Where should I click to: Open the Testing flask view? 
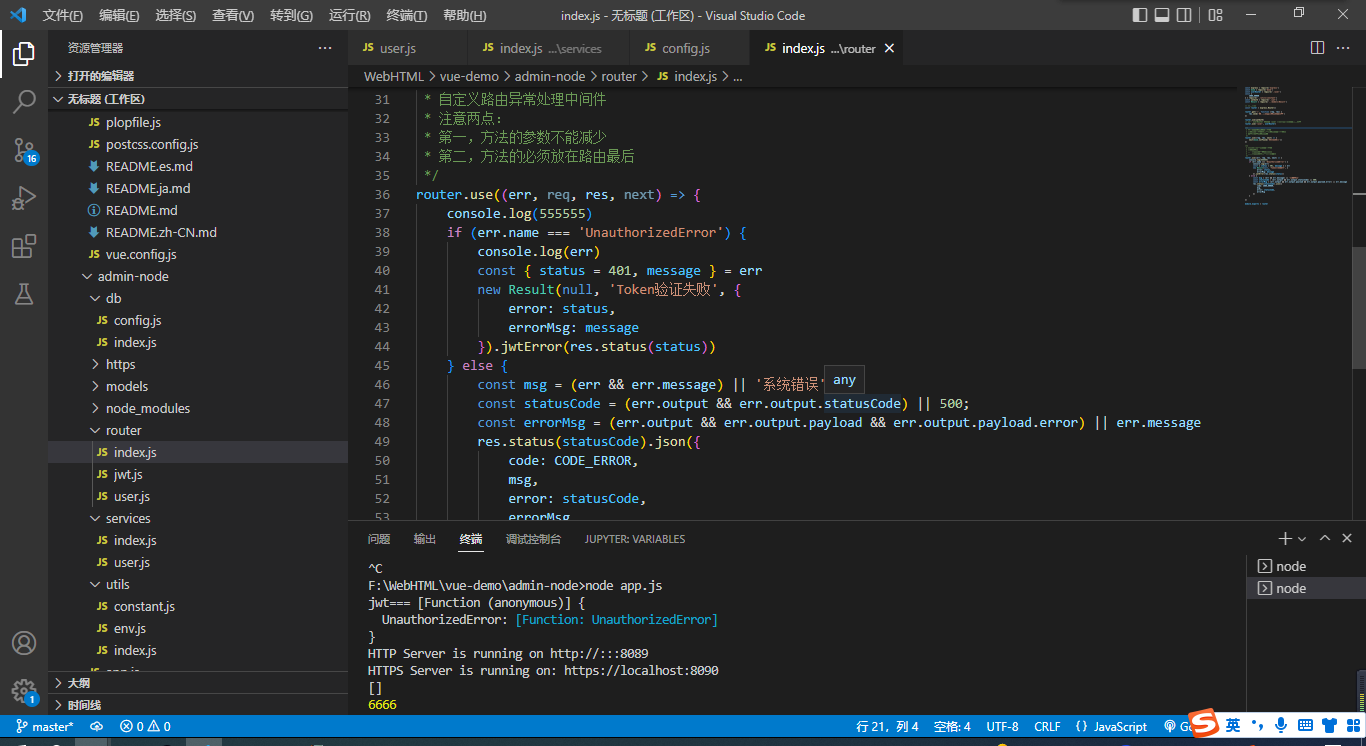point(24,294)
